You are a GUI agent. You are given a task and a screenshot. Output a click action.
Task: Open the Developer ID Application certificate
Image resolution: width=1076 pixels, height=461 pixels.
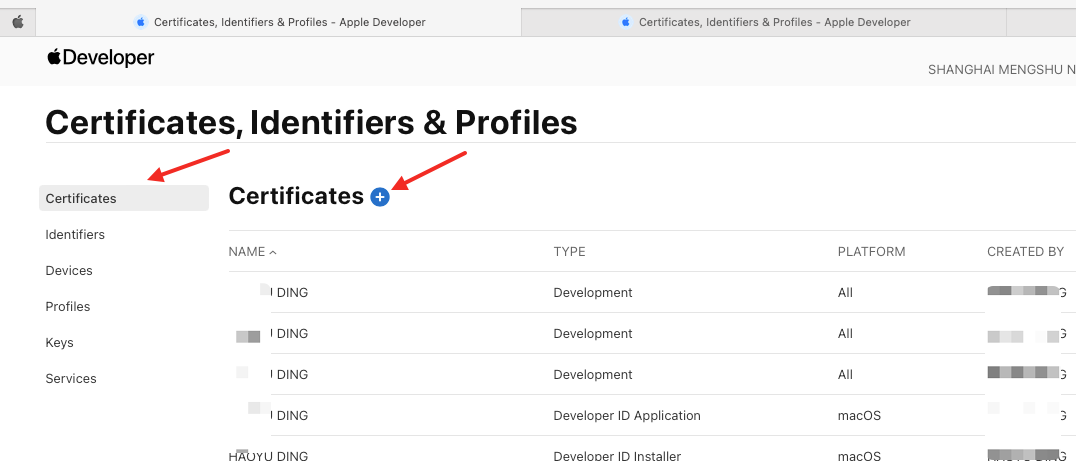coord(626,415)
